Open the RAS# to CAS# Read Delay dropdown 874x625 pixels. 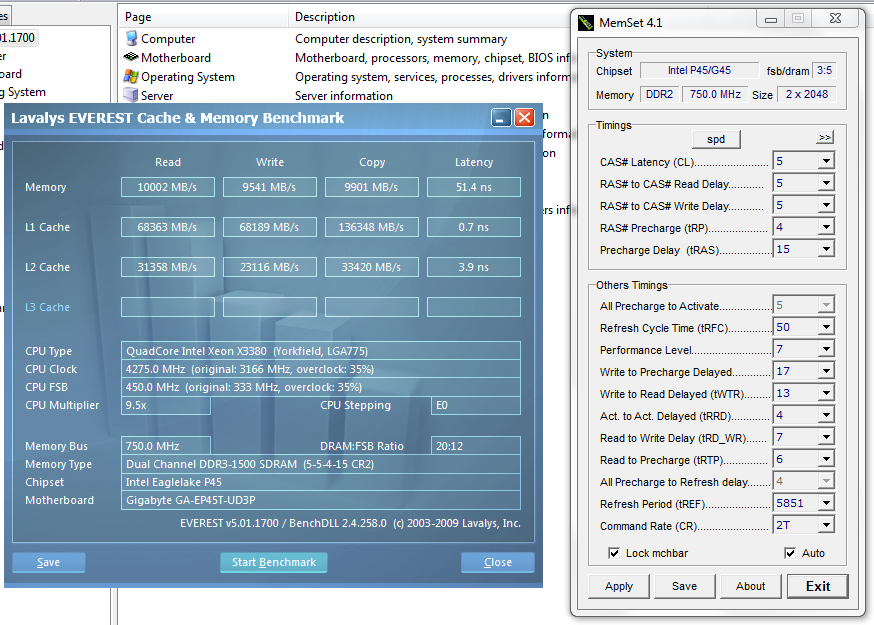coord(826,183)
